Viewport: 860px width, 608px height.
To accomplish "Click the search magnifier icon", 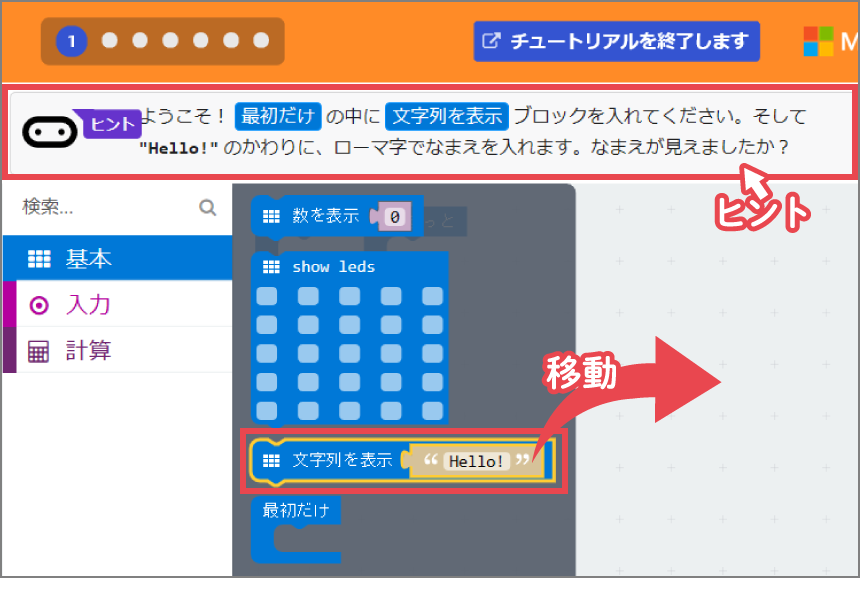I will coord(207,207).
